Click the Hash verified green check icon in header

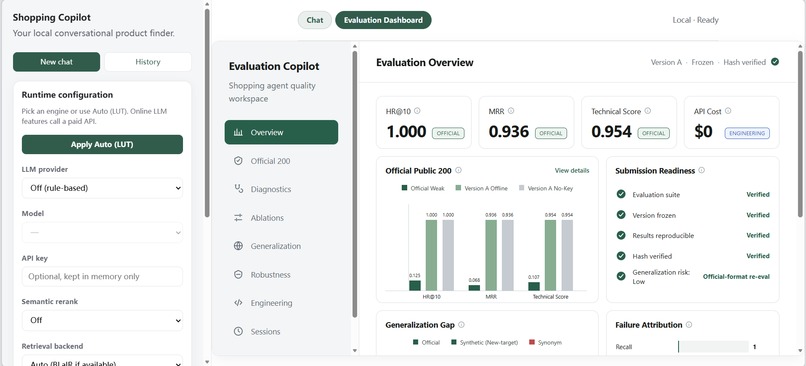775,62
